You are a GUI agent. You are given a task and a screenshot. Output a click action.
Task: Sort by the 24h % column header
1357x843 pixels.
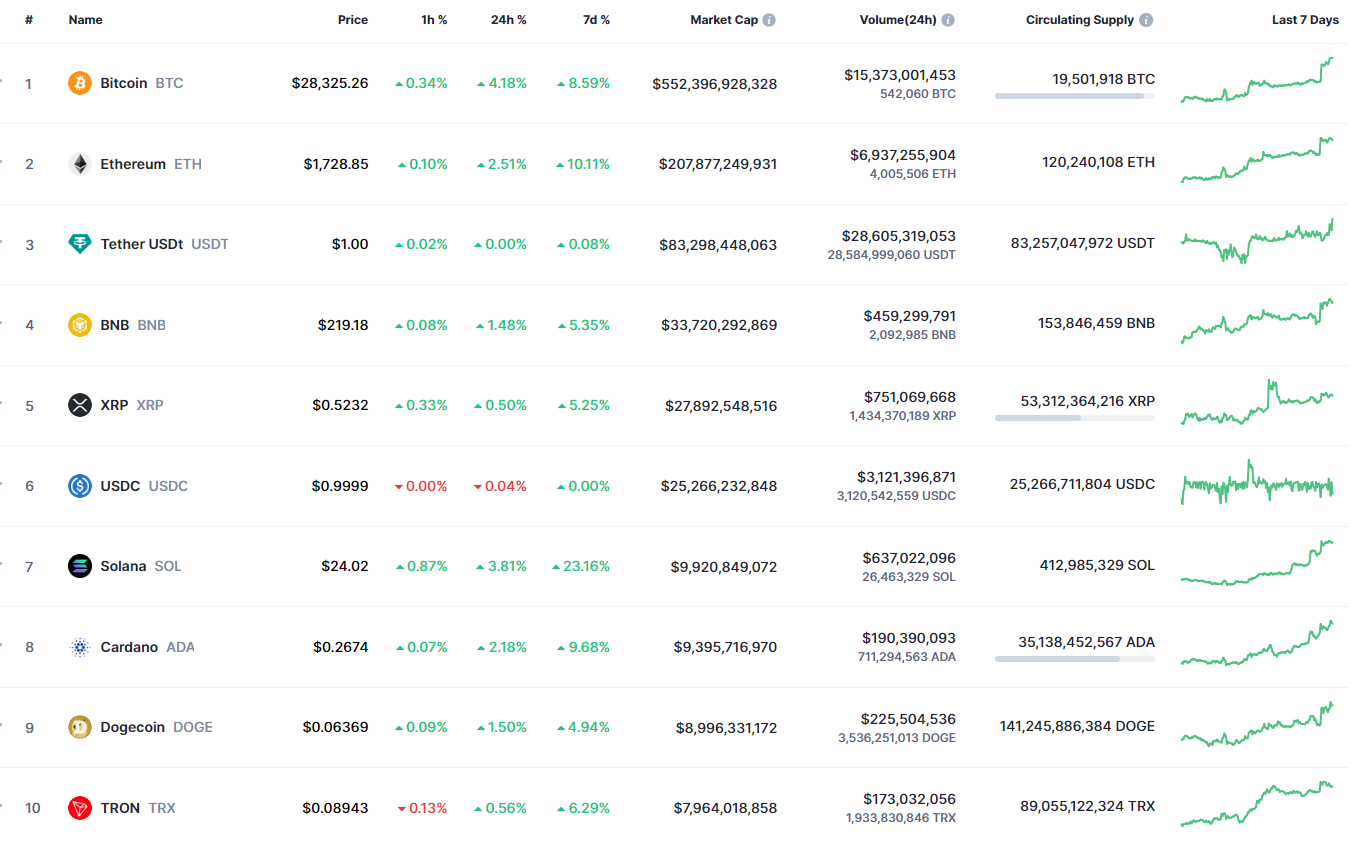(x=508, y=20)
